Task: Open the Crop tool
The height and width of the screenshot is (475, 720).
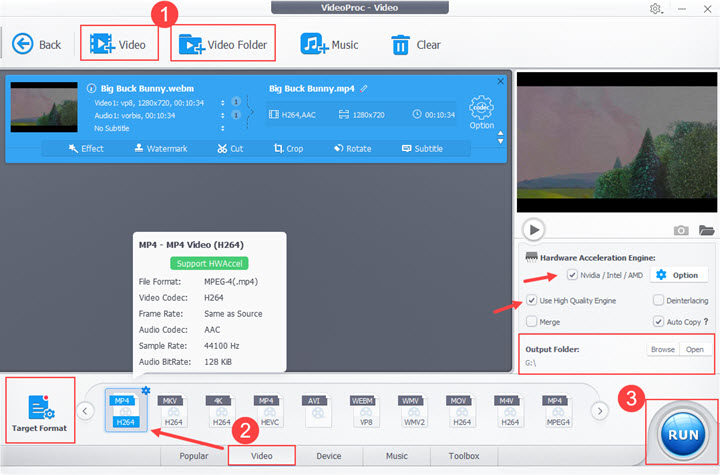Action: [288, 148]
